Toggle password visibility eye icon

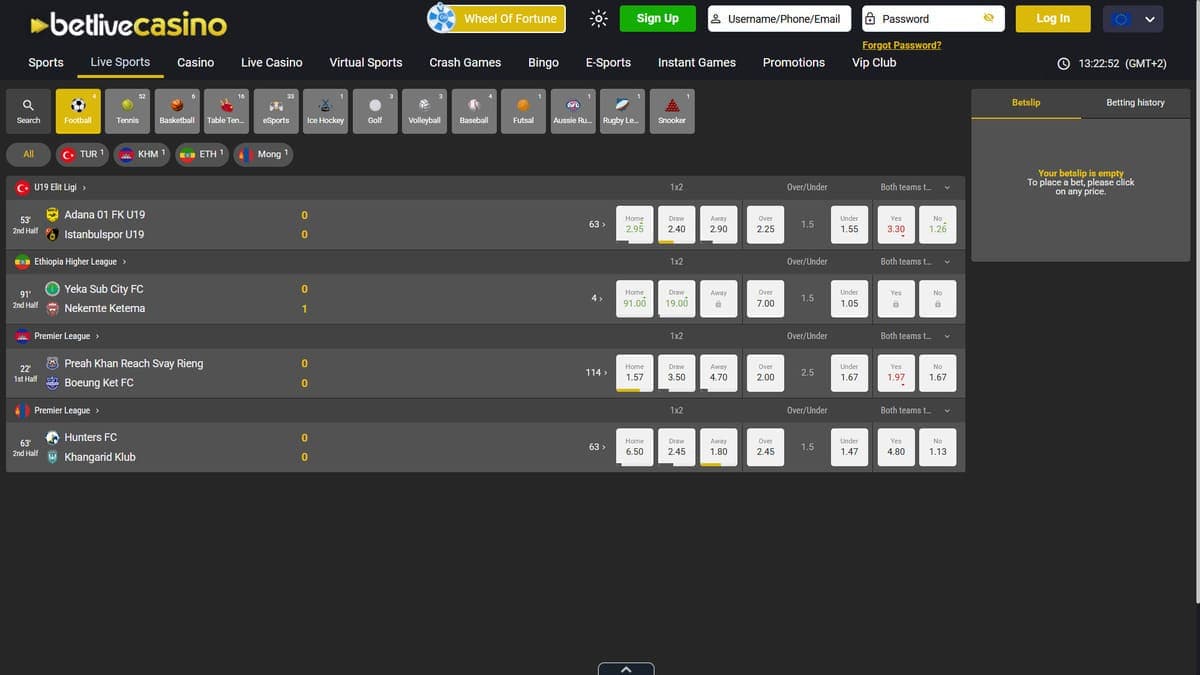(989, 18)
